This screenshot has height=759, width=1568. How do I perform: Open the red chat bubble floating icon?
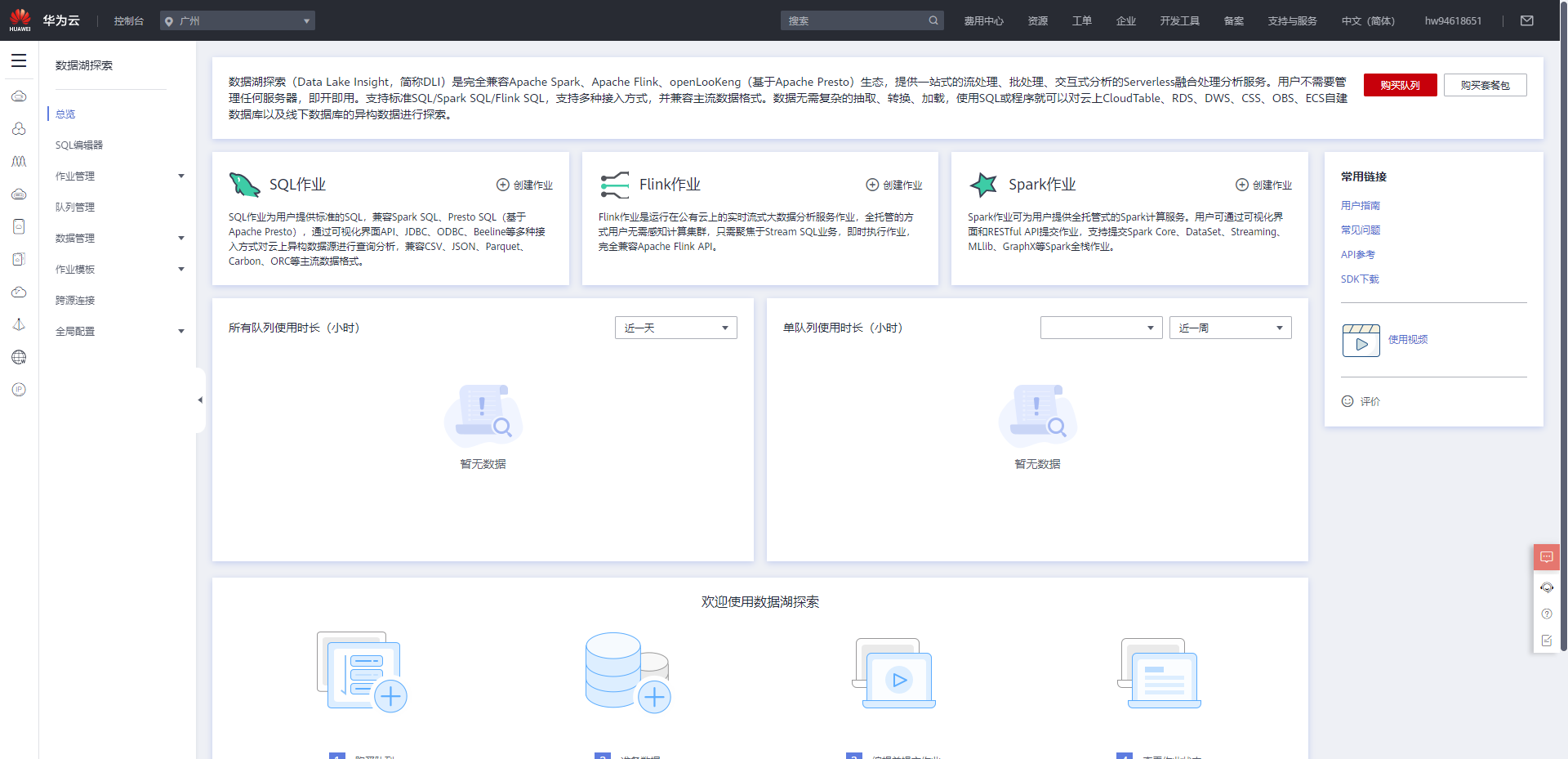[x=1547, y=557]
